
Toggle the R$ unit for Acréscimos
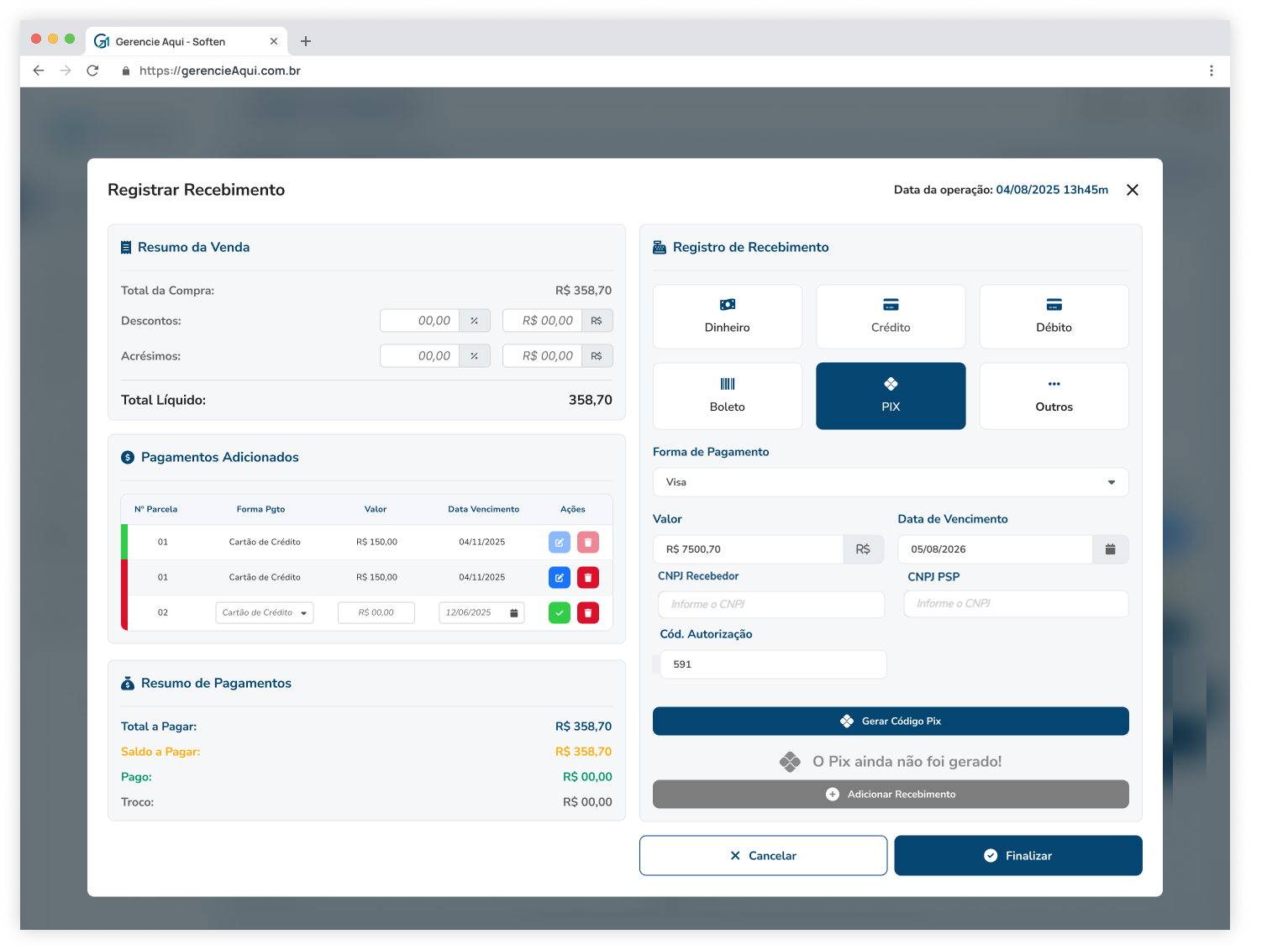click(597, 356)
